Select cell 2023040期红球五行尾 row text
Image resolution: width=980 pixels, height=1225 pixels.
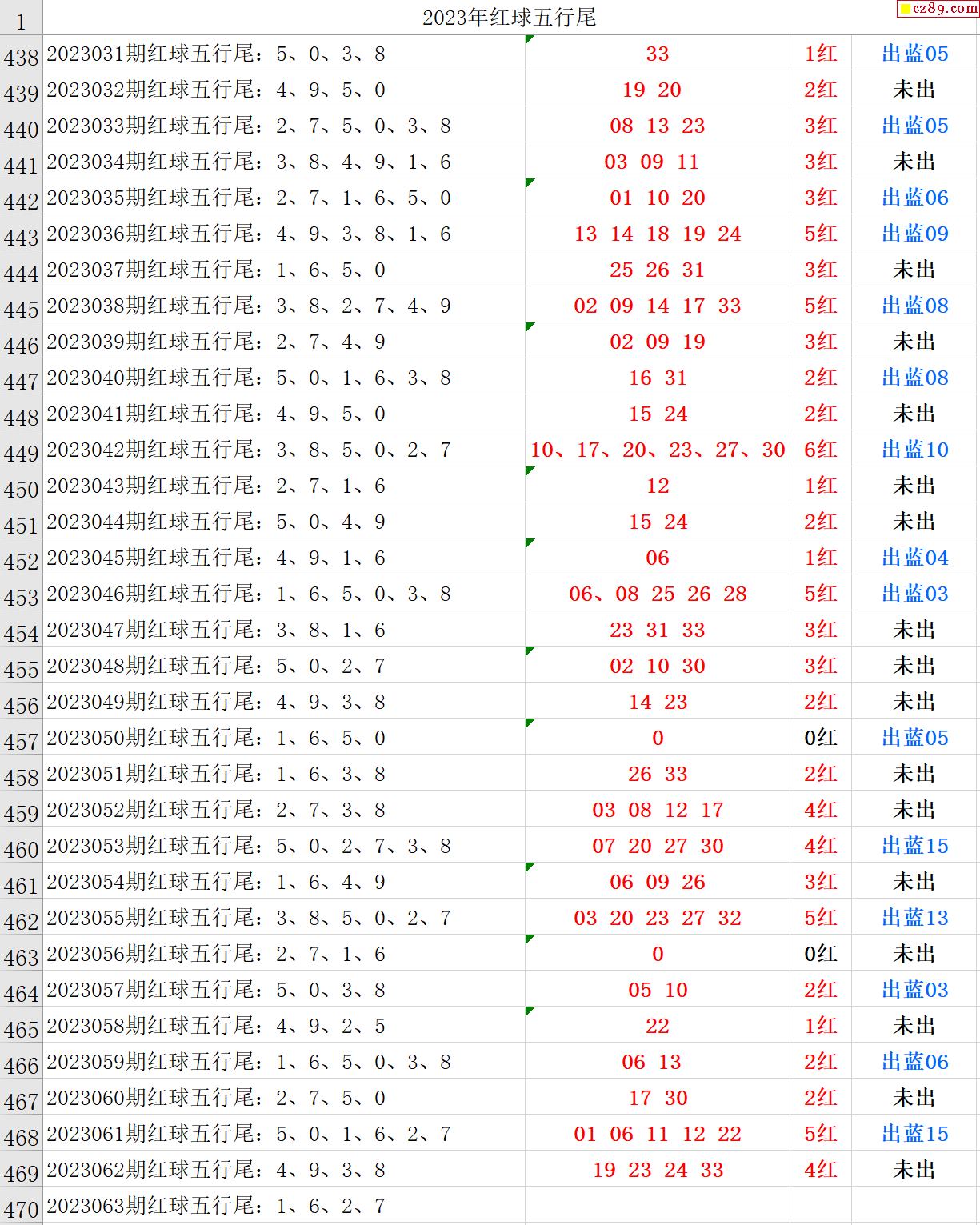[284, 378]
